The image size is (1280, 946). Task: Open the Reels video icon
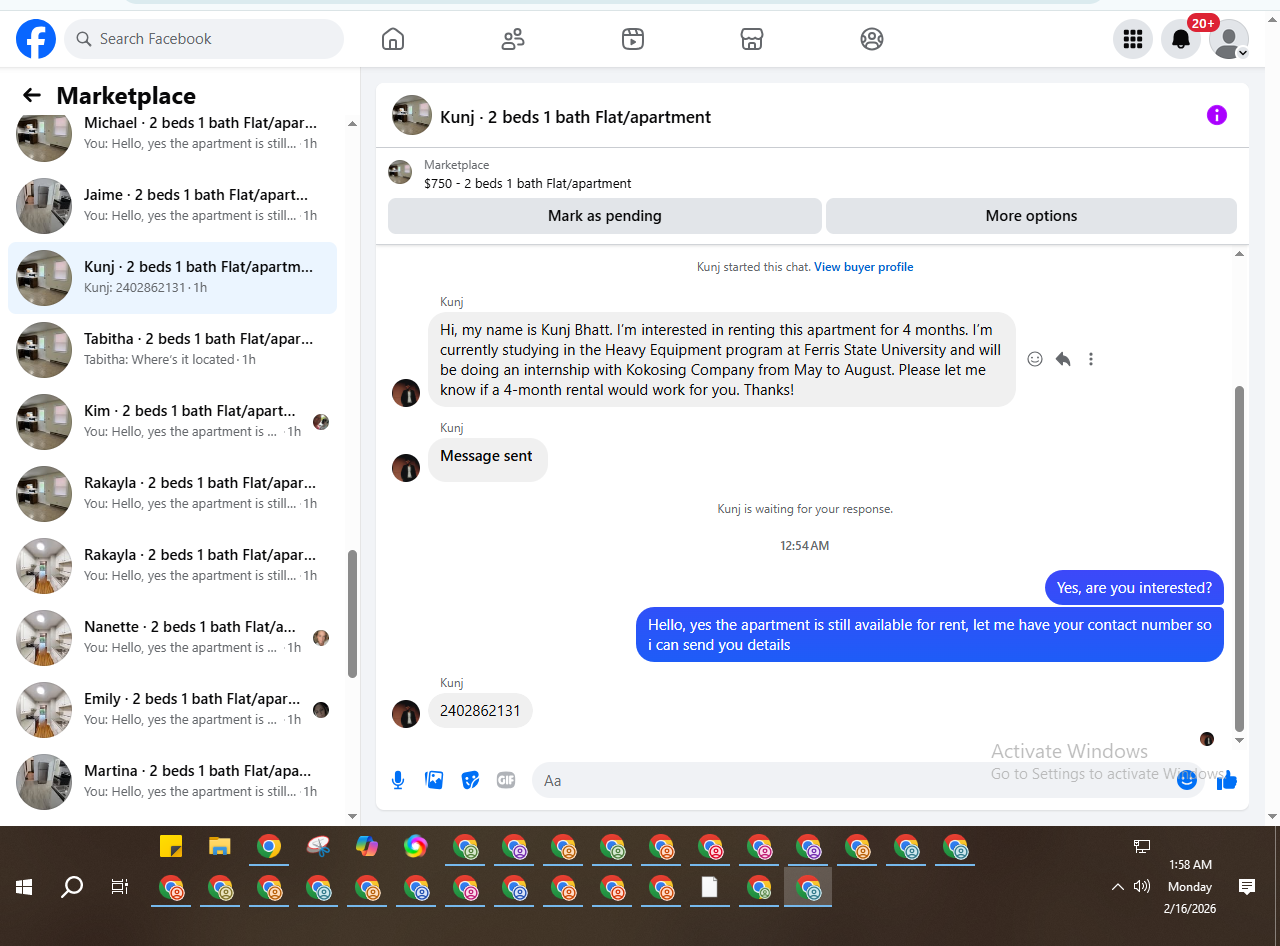click(632, 39)
